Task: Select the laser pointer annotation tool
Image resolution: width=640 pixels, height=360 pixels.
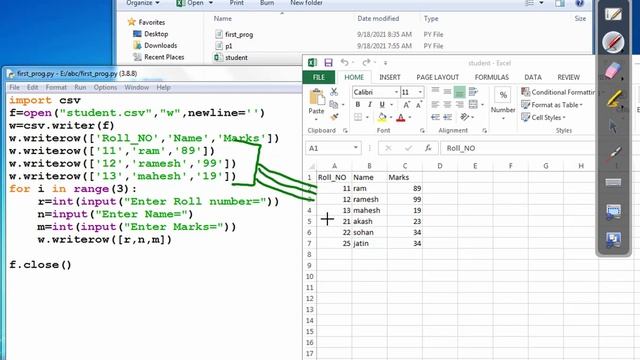Action: tap(613, 154)
